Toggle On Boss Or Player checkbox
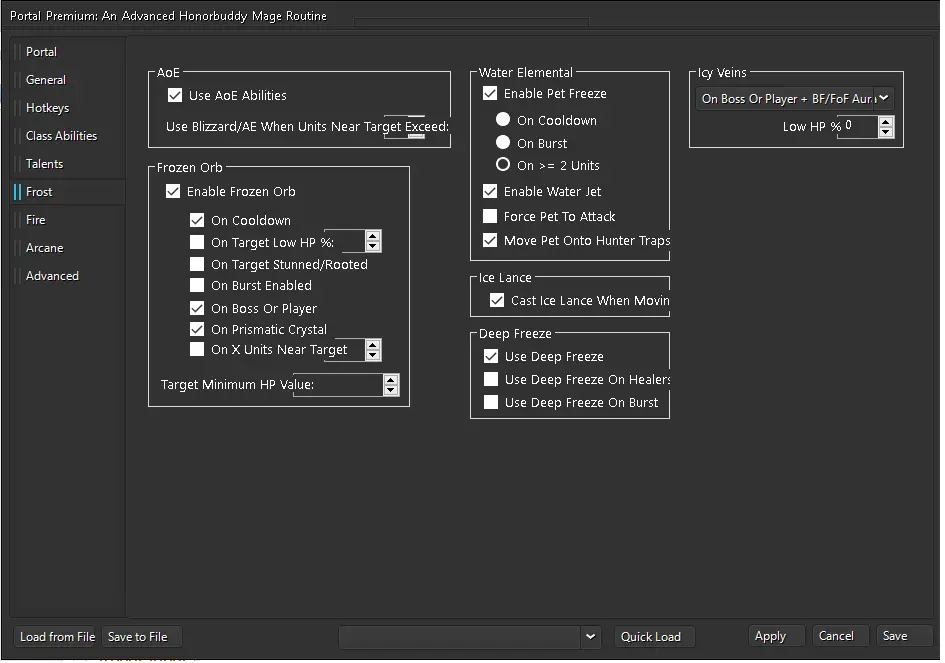The width and height of the screenshot is (945, 663). pos(197,309)
